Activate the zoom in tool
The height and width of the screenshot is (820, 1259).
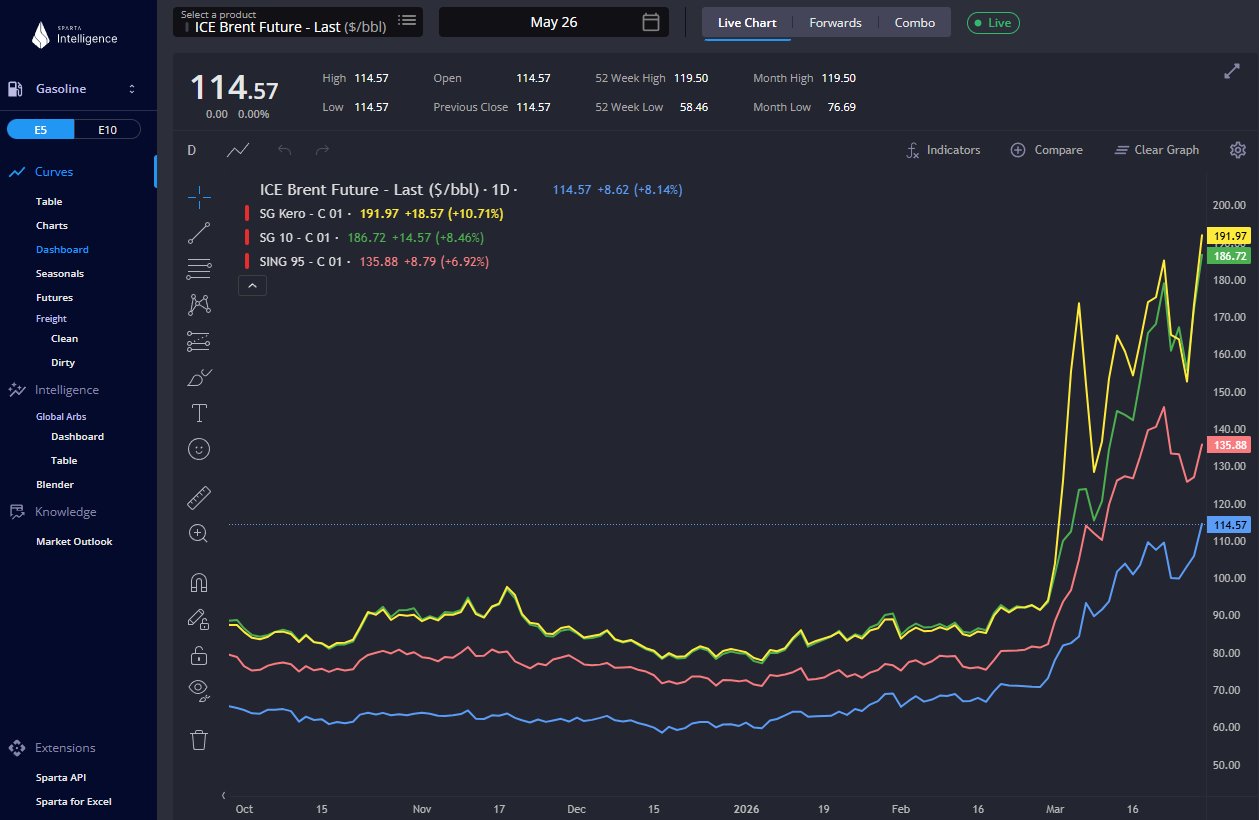point(199,533)
